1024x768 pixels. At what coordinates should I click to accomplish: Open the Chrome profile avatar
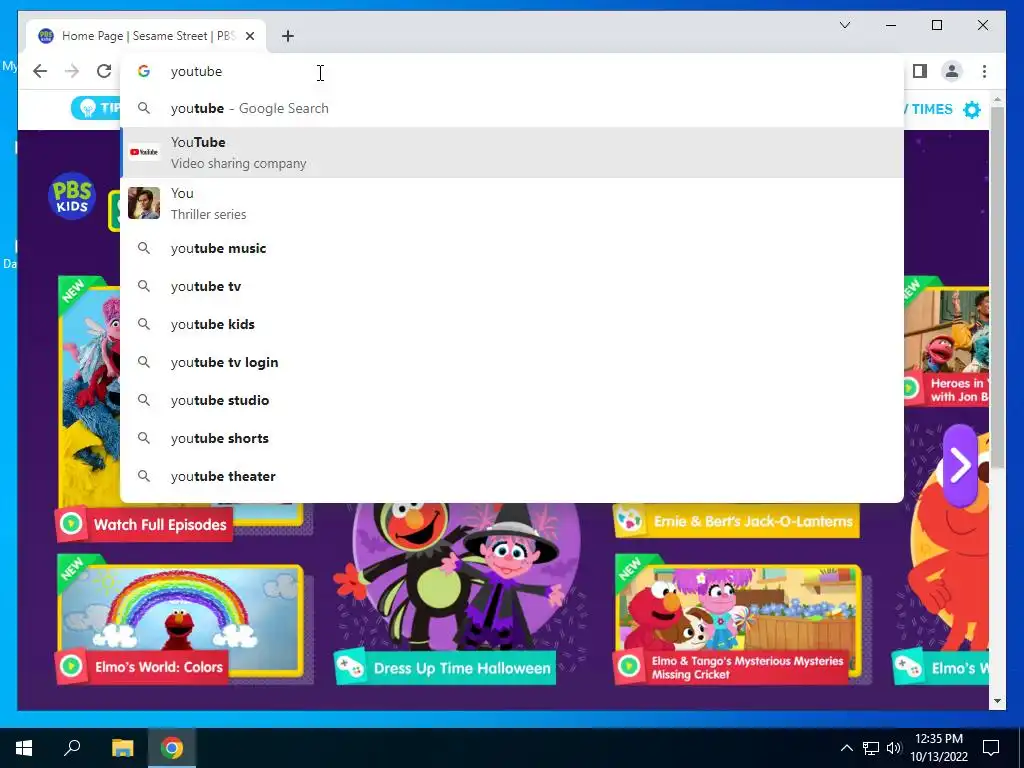point(952,71)
